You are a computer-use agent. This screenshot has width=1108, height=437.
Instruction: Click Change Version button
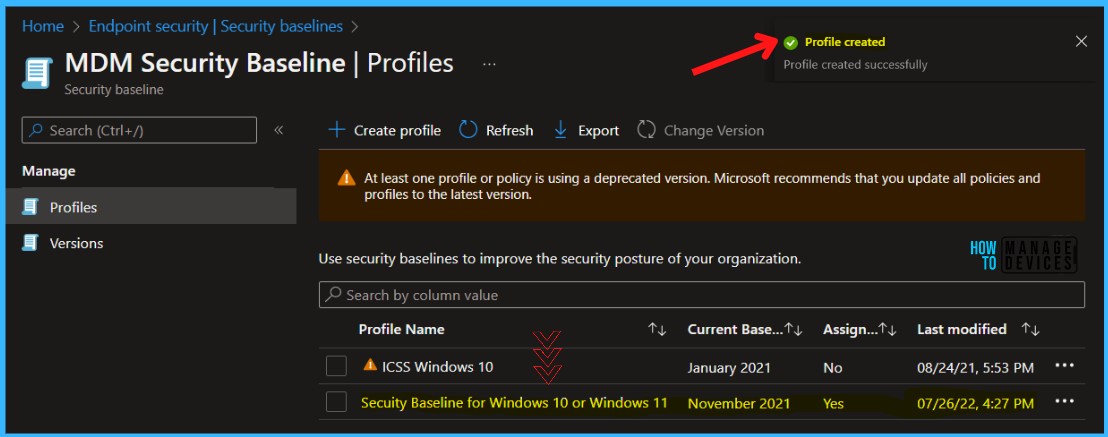(700, 131)
